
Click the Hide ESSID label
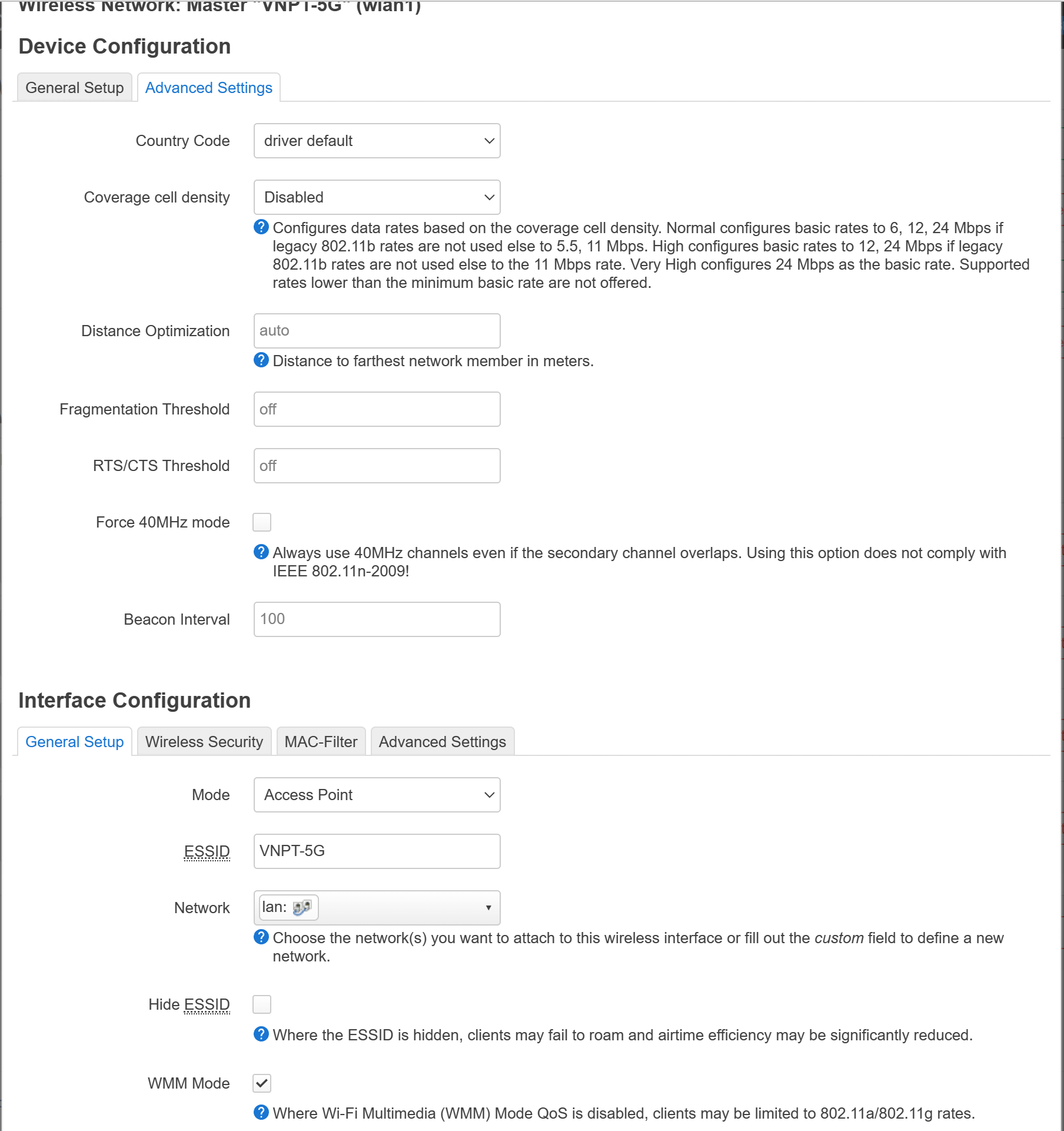click(189, 1004)
